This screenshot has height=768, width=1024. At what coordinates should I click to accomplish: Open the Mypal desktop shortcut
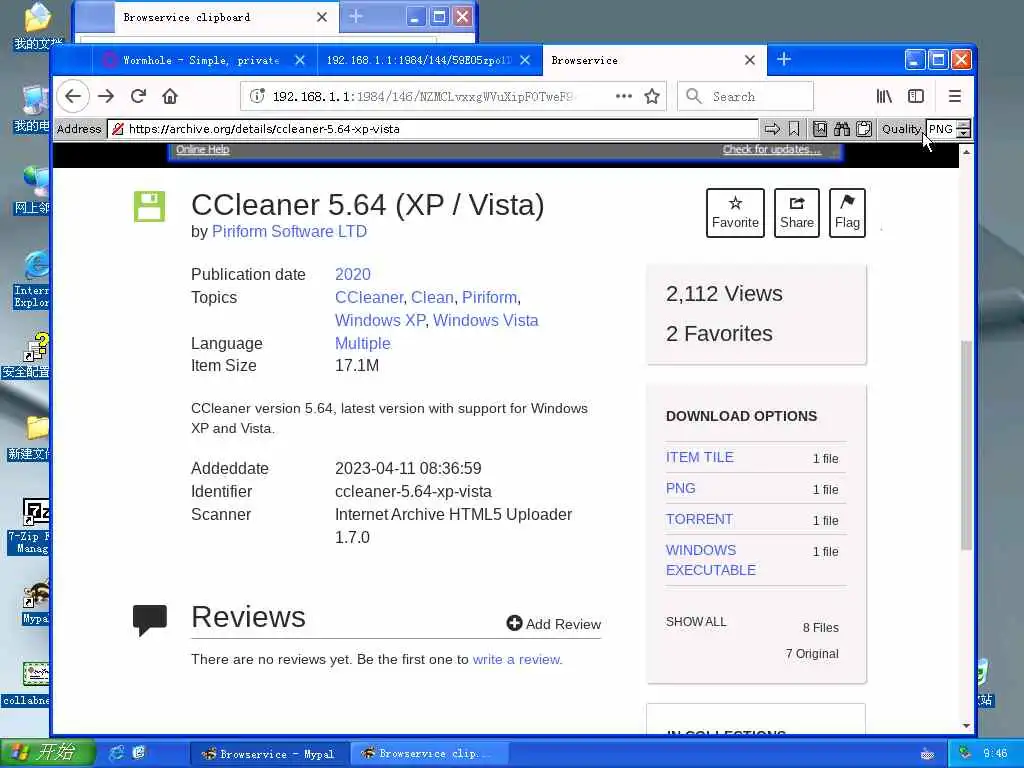[x=35, y=602]
